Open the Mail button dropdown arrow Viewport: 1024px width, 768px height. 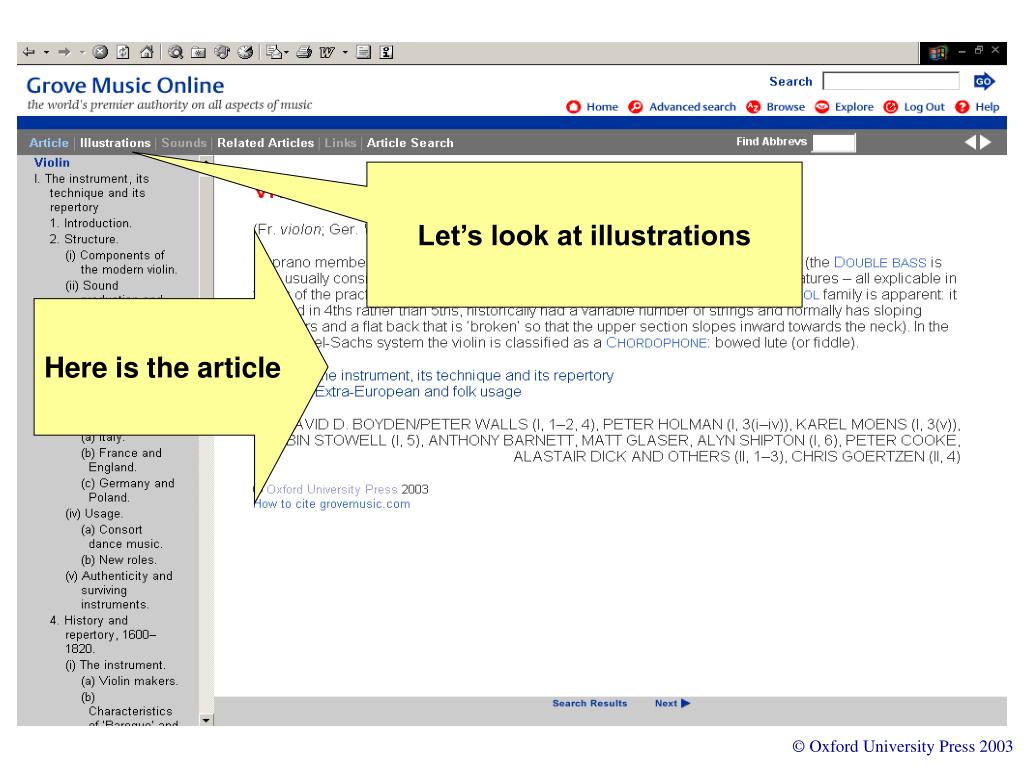pos(286,52)
